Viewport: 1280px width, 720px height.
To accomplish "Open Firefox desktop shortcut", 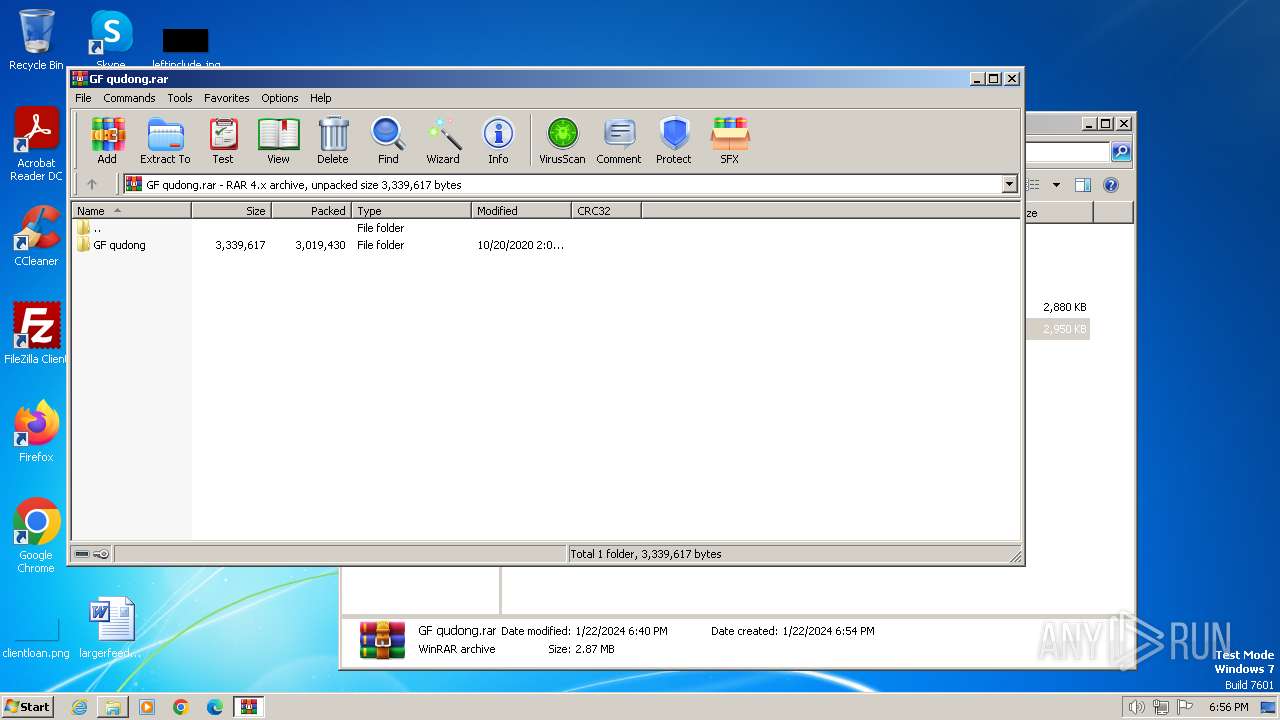I will (36, 432).
